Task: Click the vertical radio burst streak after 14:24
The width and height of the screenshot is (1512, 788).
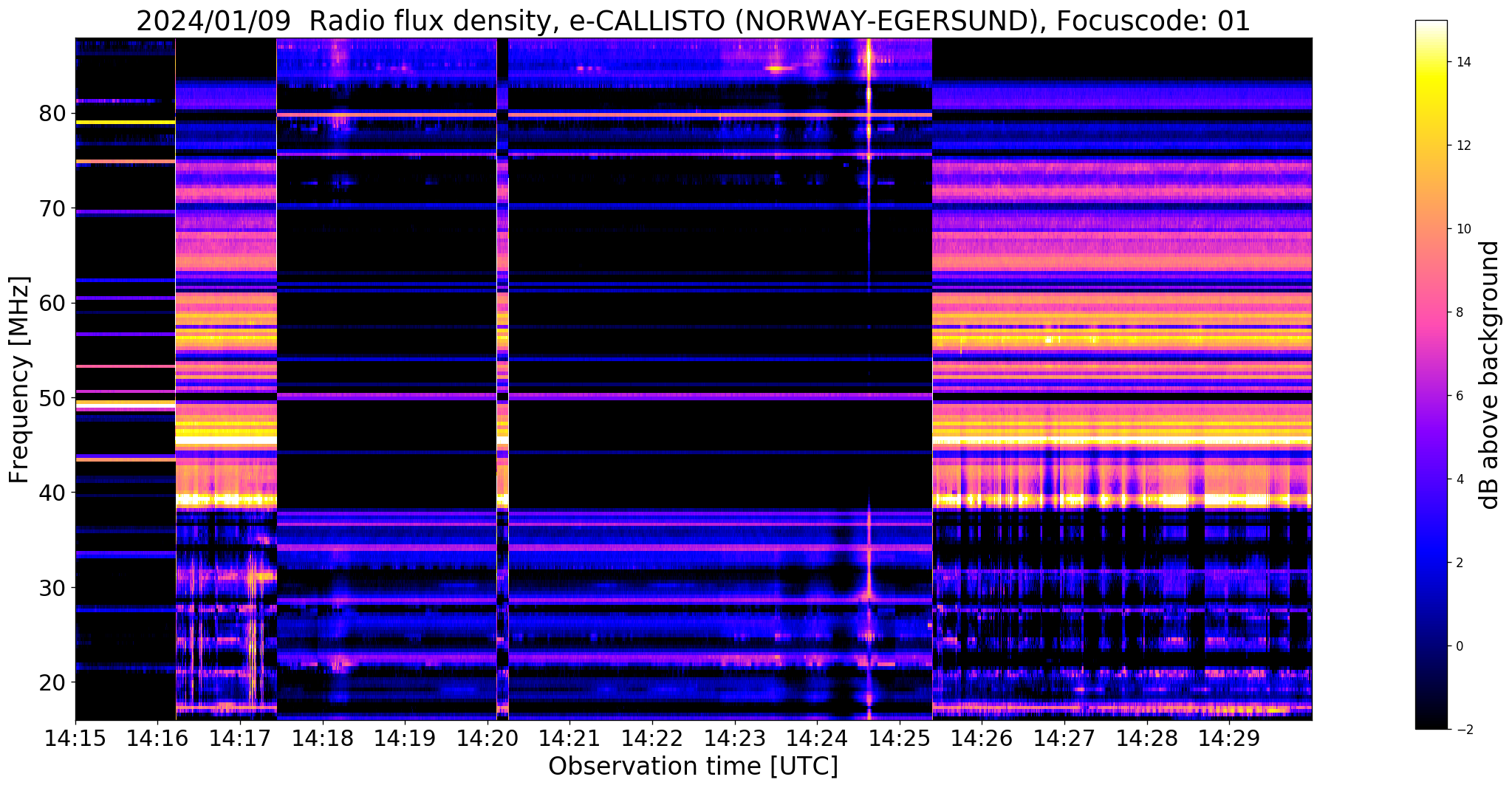Action: click(869, 379)
